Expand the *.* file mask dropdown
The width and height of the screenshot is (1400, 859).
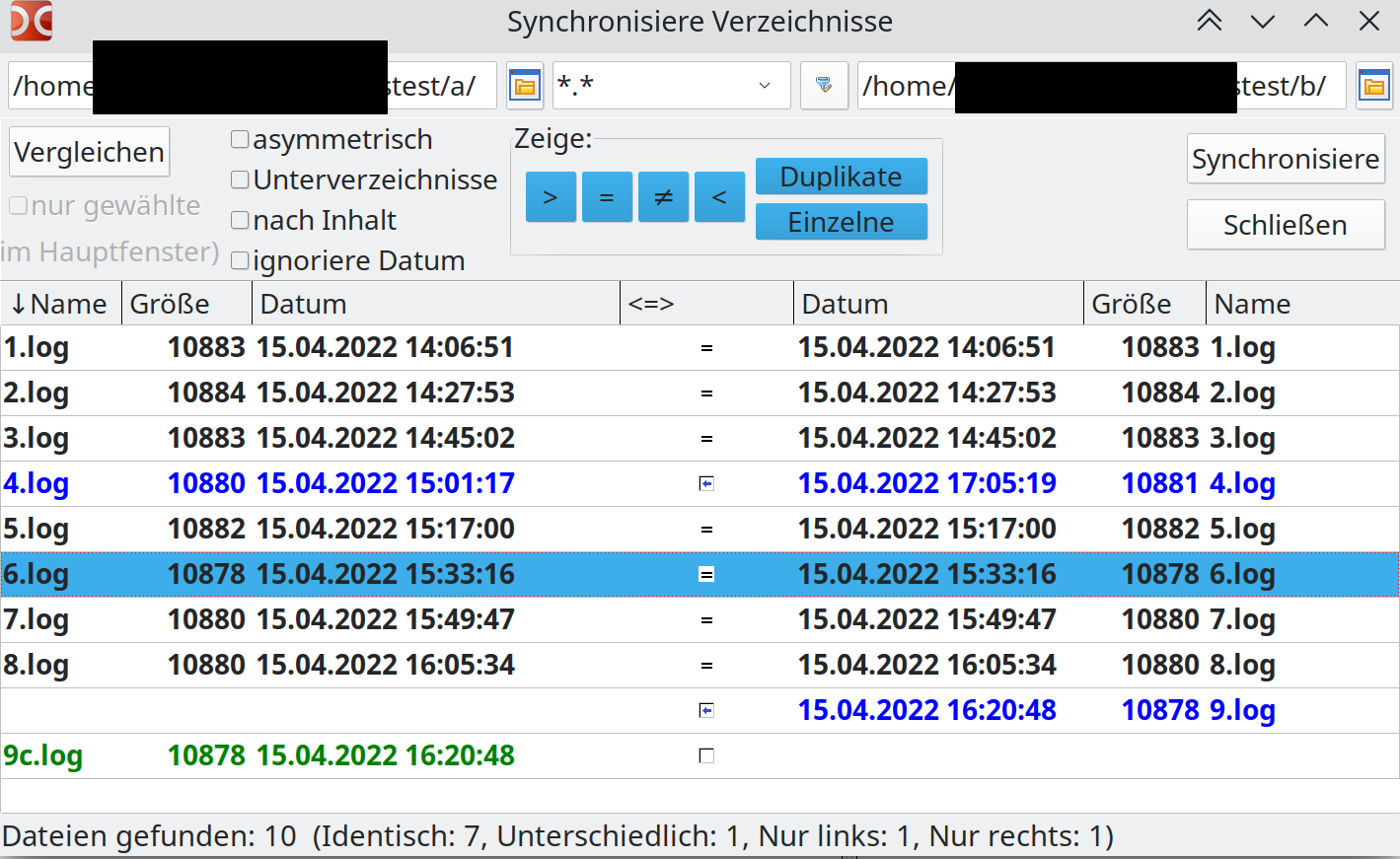[x=765, y=86]
